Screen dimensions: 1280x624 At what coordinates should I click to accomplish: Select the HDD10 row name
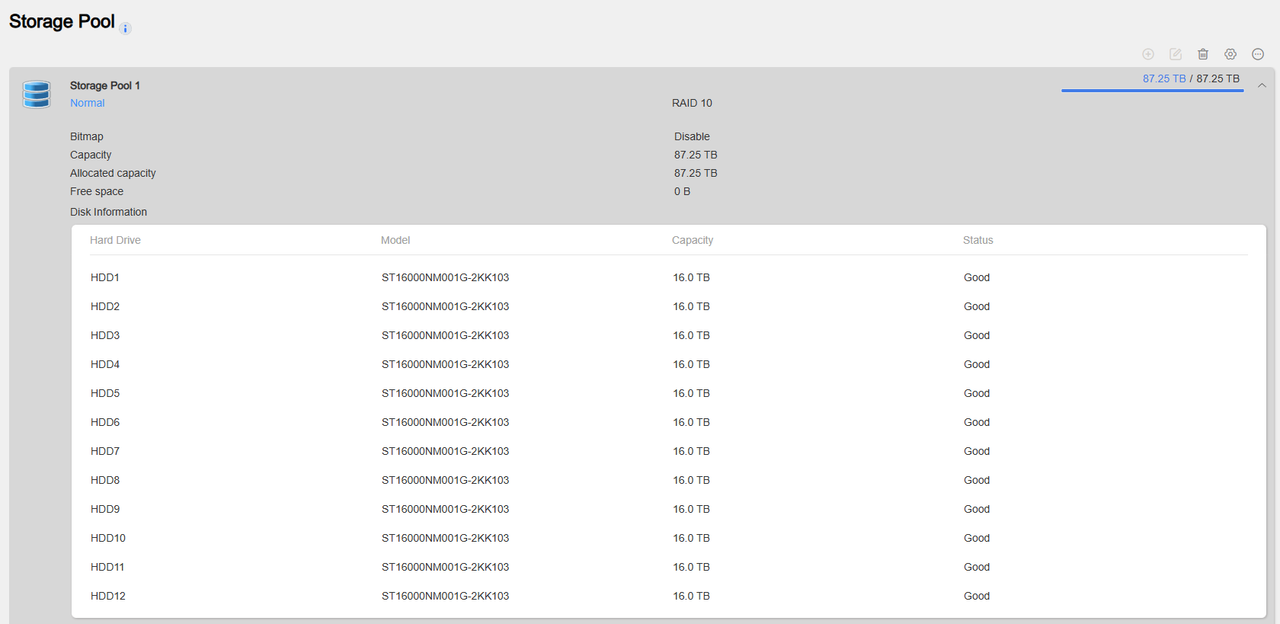[108, 538]
